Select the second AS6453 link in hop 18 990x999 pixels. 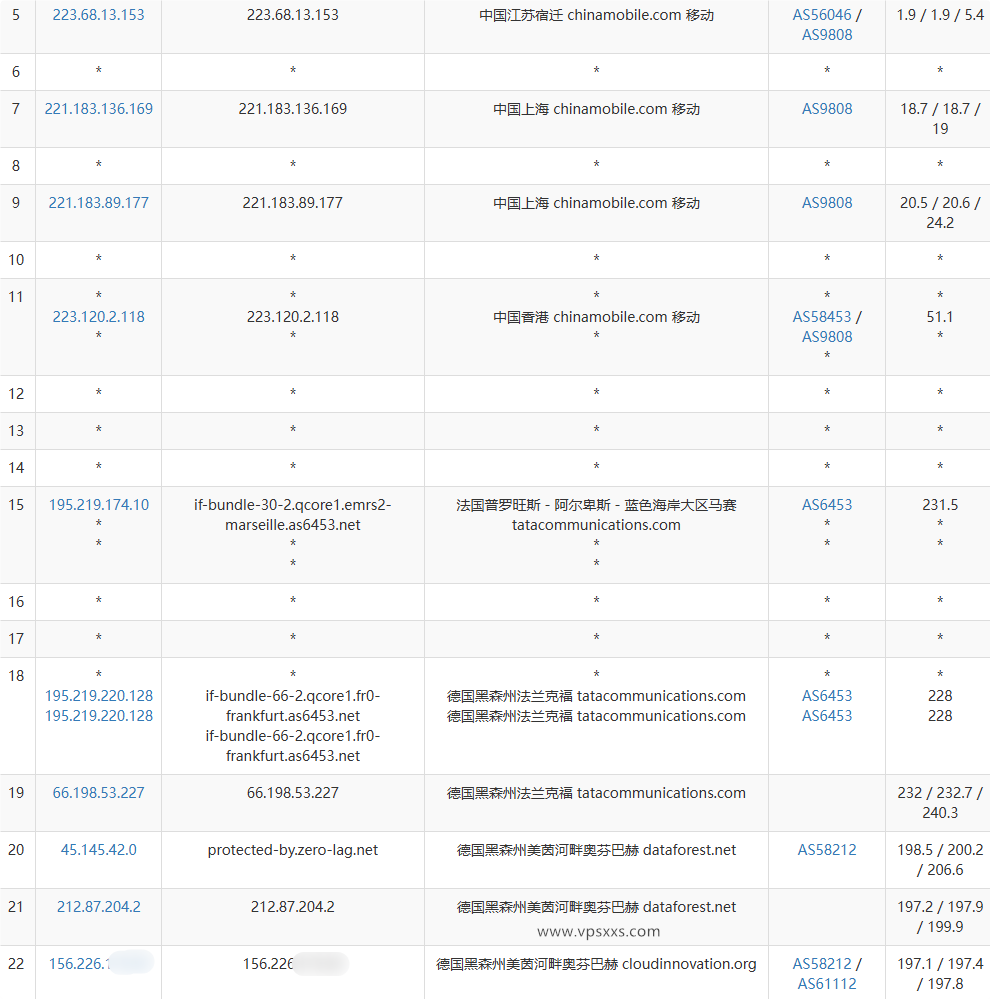(x=826, y=716)
